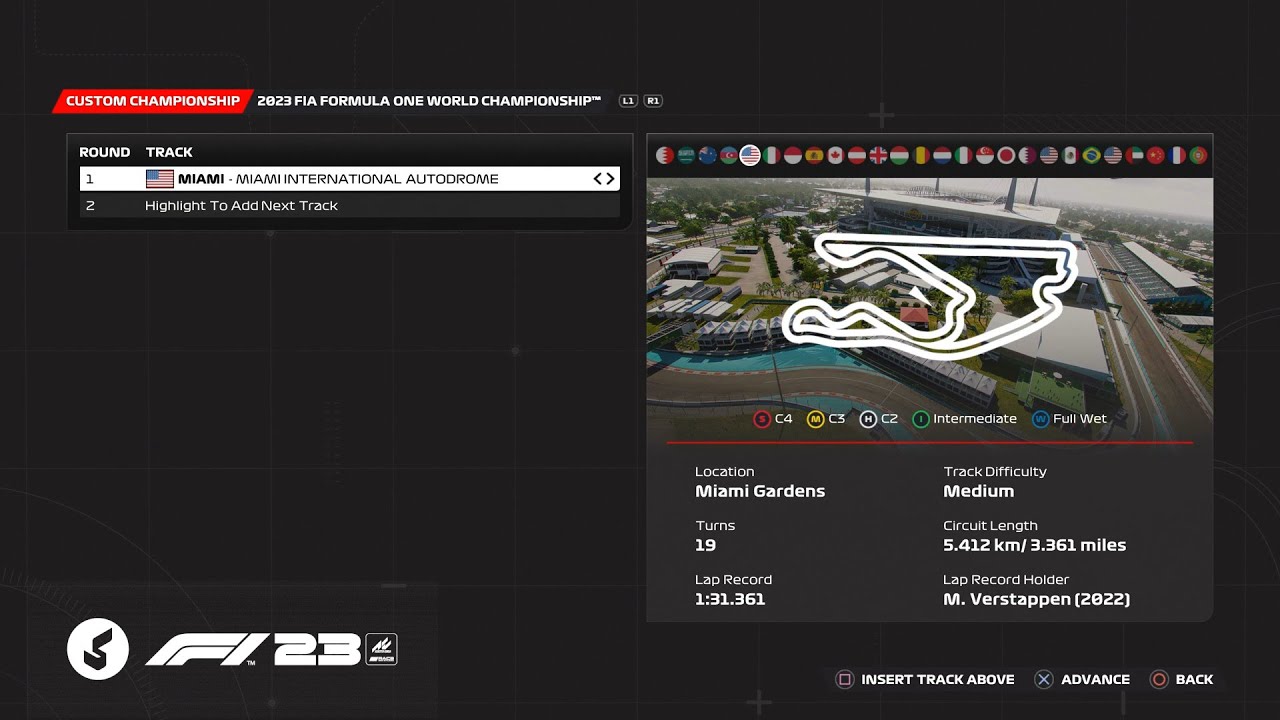1280x720 pixels.
Task: Click the yellow Medium C3 tyre icon
Action: tap(815, 419)
